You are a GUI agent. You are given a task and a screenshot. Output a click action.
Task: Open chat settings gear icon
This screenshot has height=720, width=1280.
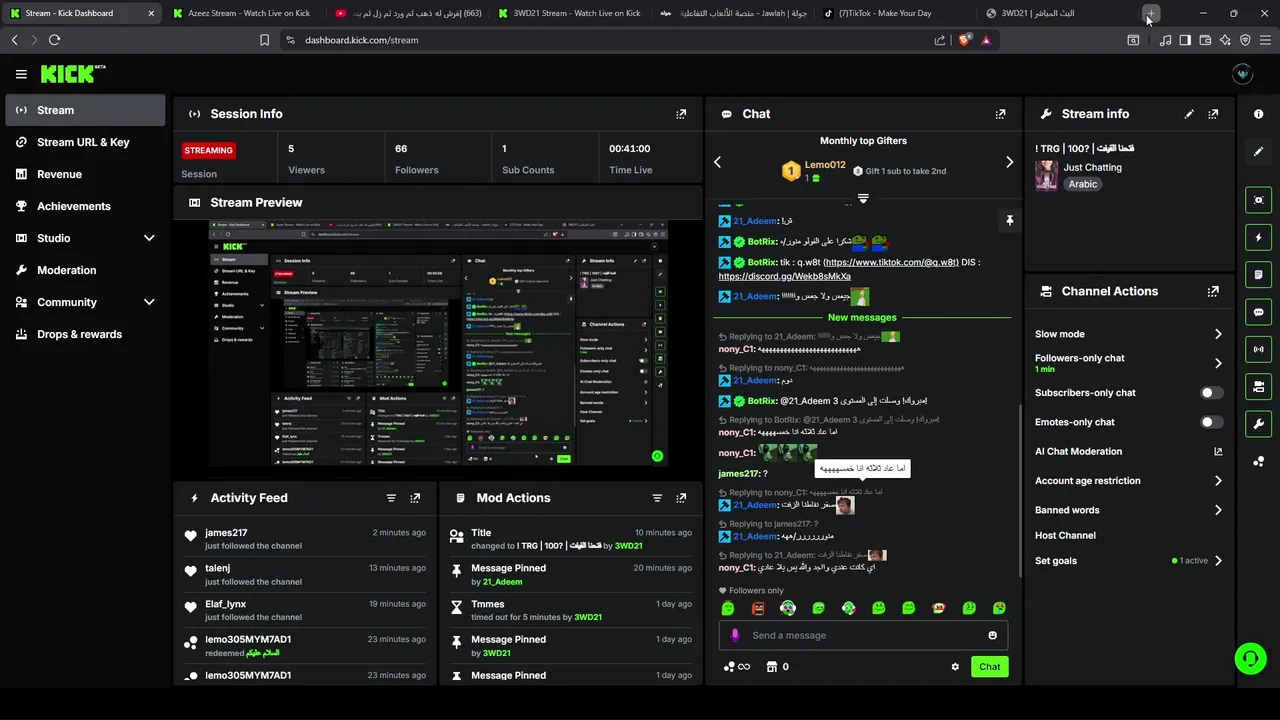tap(955, 667)
